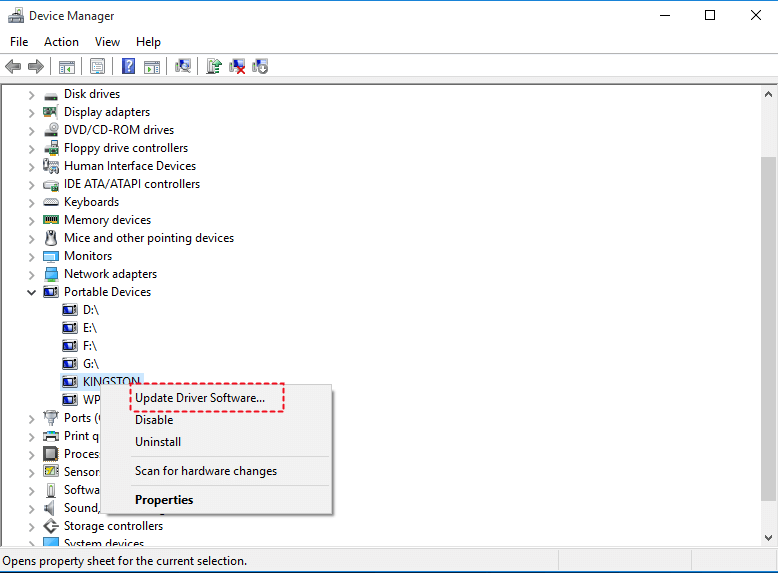Click the Scan for hardware changes toolbar icon
Viewport: 778px width, 573px height.
click(x=183, y=66)
